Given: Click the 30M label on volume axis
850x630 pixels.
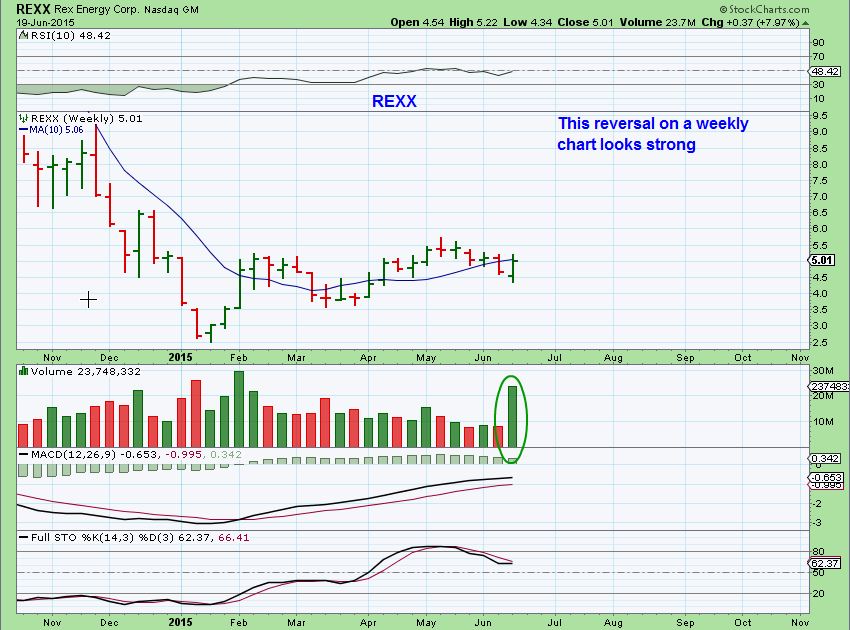Looking at the screenshot, I should click(823, 370).
